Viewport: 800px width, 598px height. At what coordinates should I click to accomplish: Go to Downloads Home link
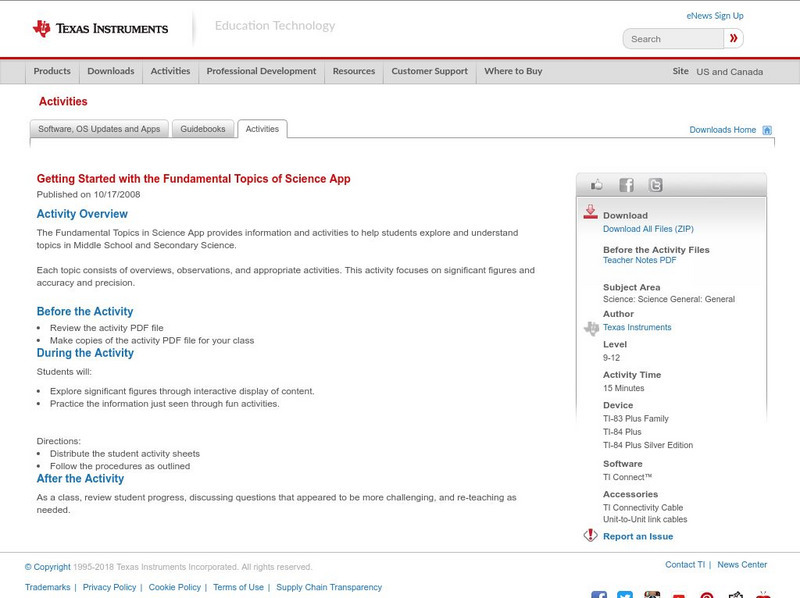pyautogui.click(x=722, y=130)
